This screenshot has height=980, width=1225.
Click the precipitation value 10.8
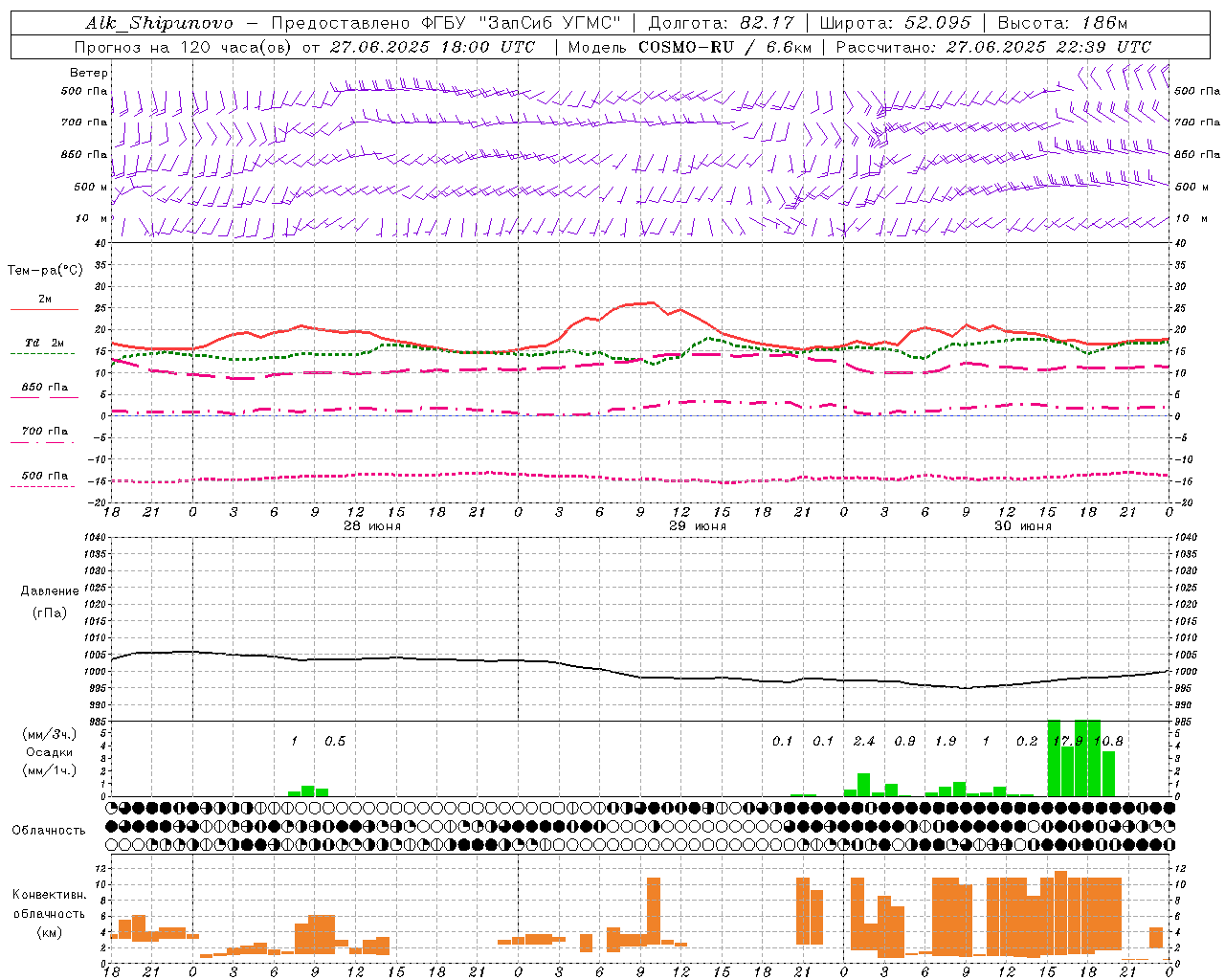1108,742
